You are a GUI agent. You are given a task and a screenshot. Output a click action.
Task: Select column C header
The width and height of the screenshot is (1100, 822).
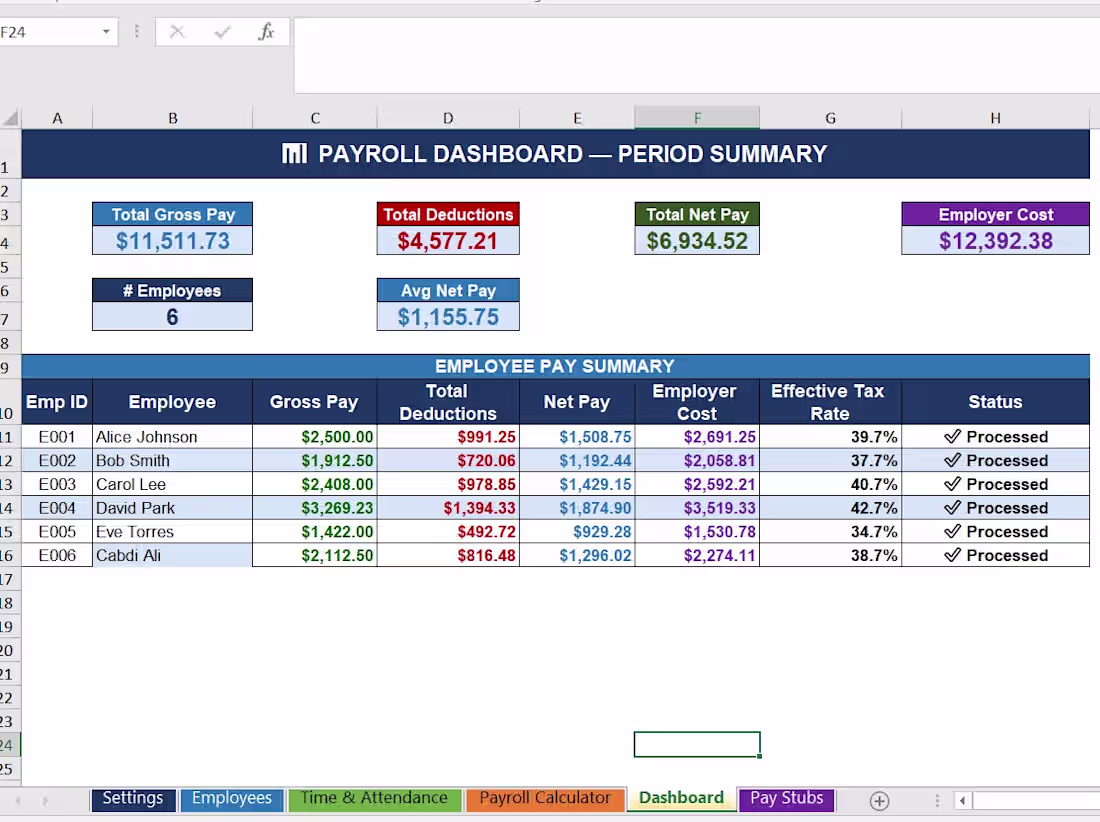[x=315, y=118]
